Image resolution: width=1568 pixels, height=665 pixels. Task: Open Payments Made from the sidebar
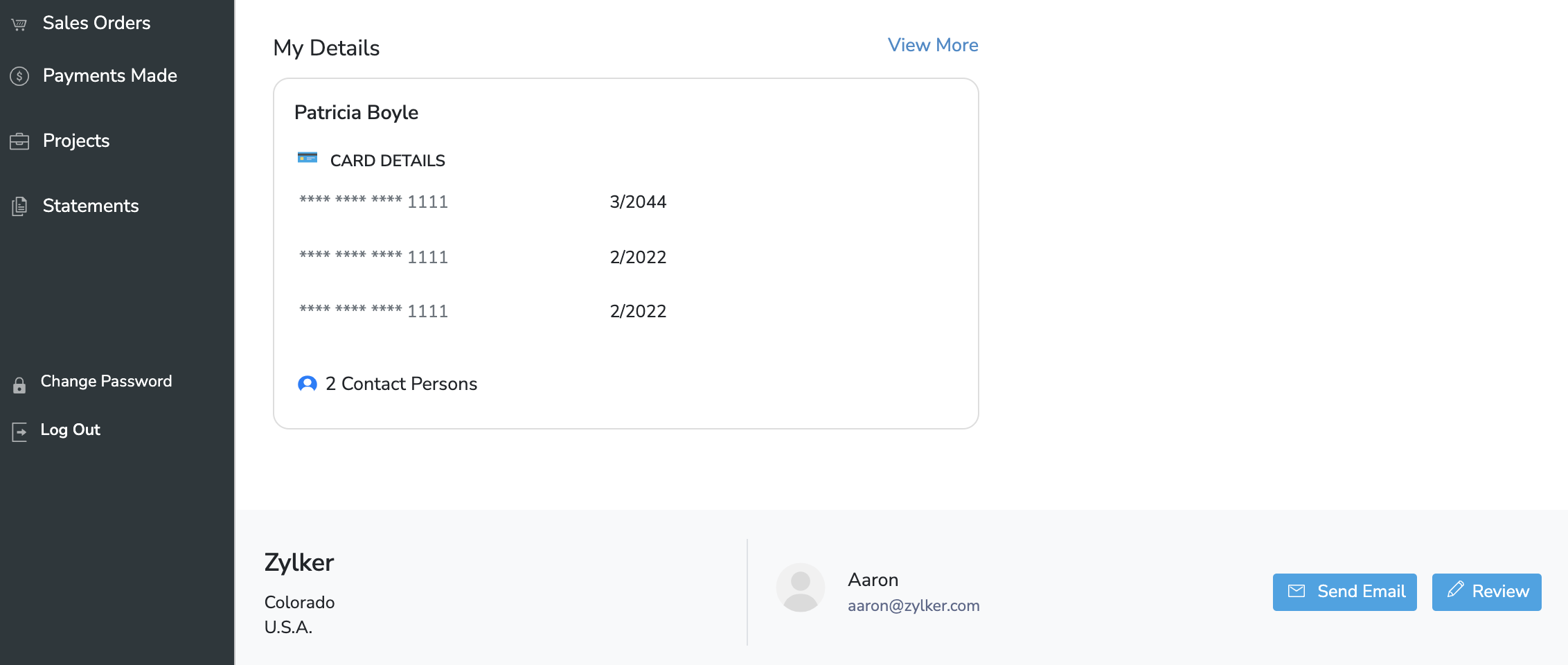[109, 75]
